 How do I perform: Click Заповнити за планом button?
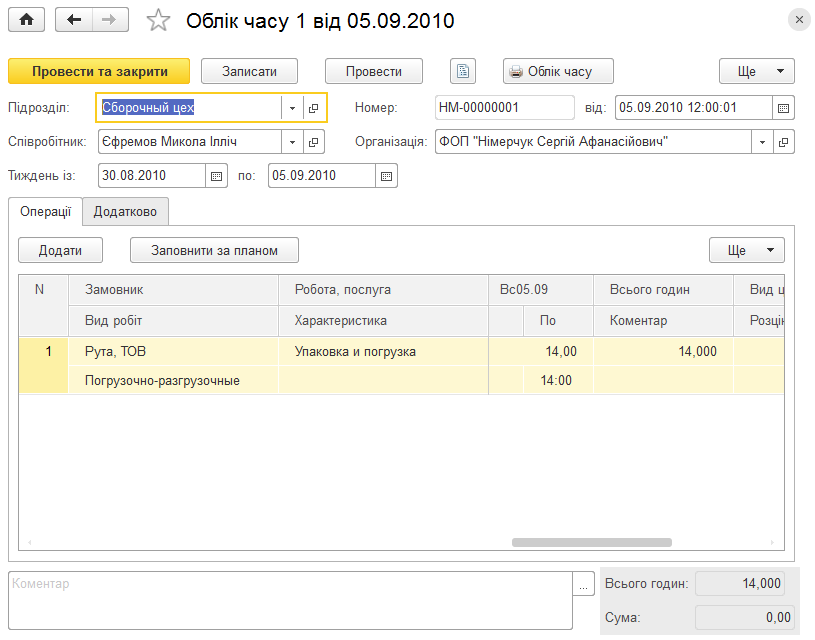214,250
